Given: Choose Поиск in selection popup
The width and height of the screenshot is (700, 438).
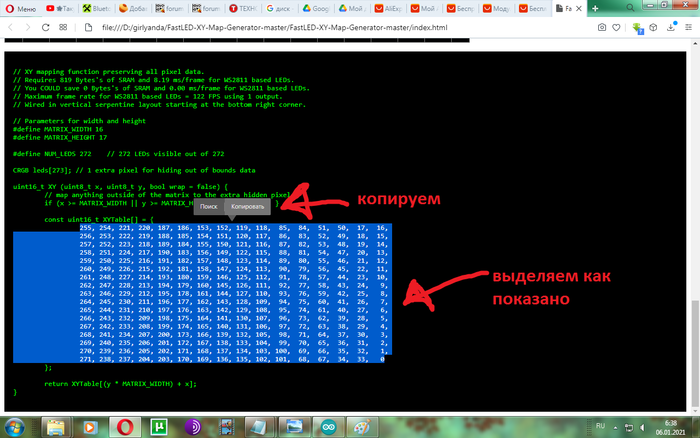Looking at the screenshot, I should coord(208,206).
